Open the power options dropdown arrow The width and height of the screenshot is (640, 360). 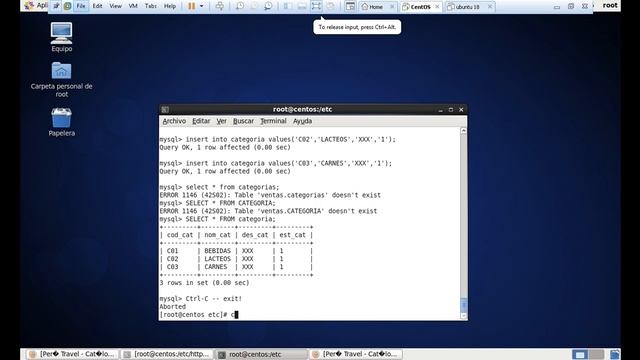point(202,6)
